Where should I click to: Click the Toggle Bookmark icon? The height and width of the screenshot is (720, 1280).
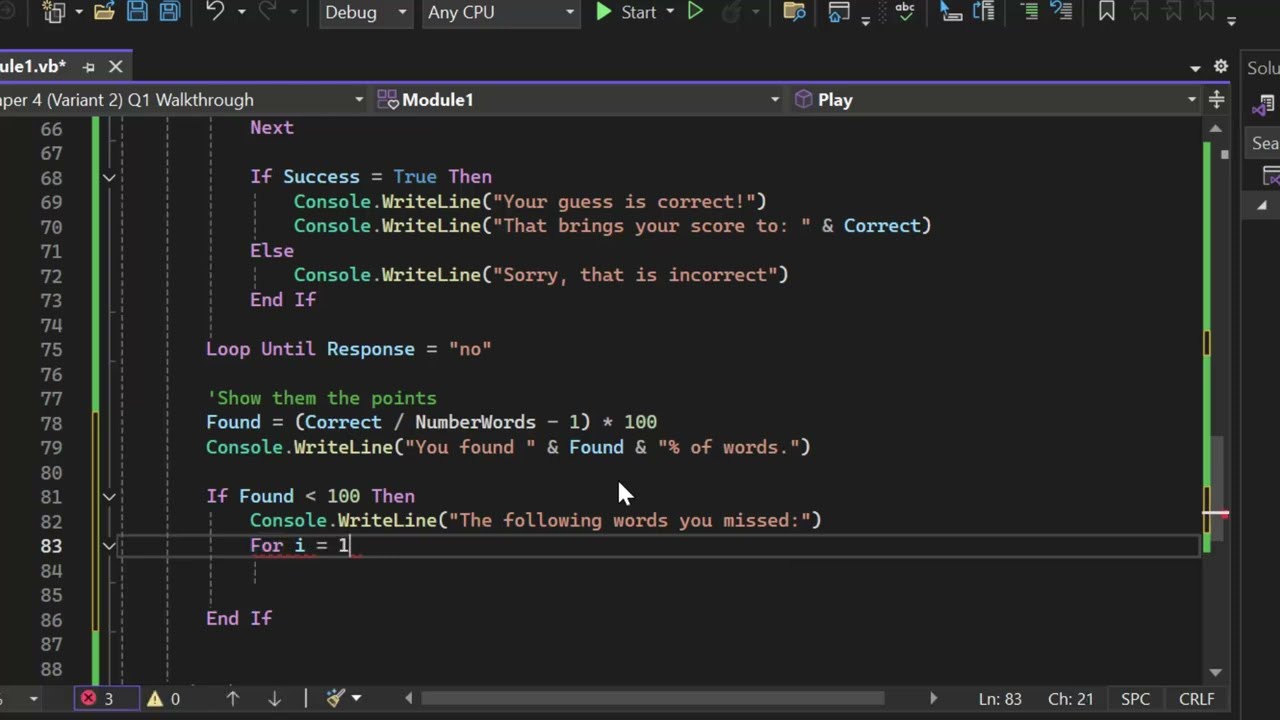[1106, 12]
